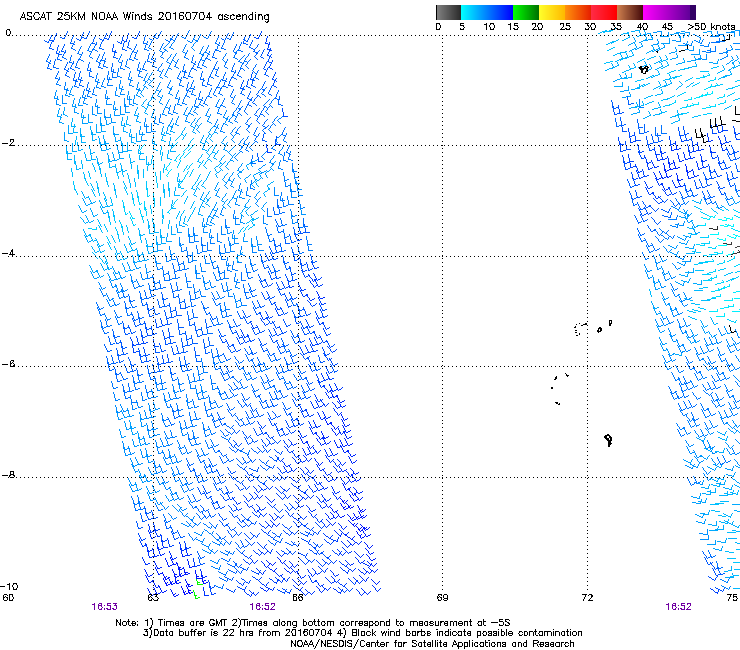The width and height of the screenshot is (740, 650).
Task: Click the latitude label '-10'
Action: click(9, 587)
